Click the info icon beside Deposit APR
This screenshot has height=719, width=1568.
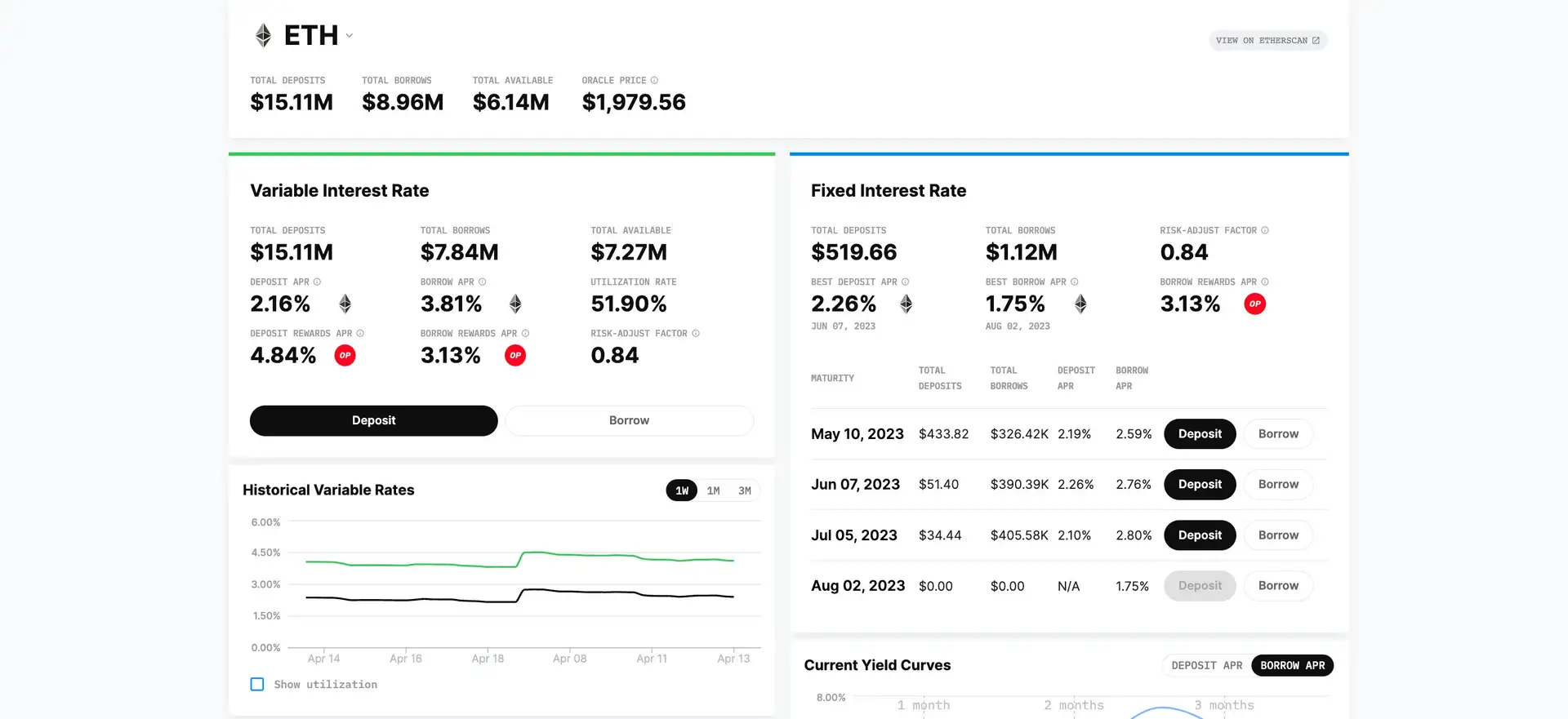[318, 282]
